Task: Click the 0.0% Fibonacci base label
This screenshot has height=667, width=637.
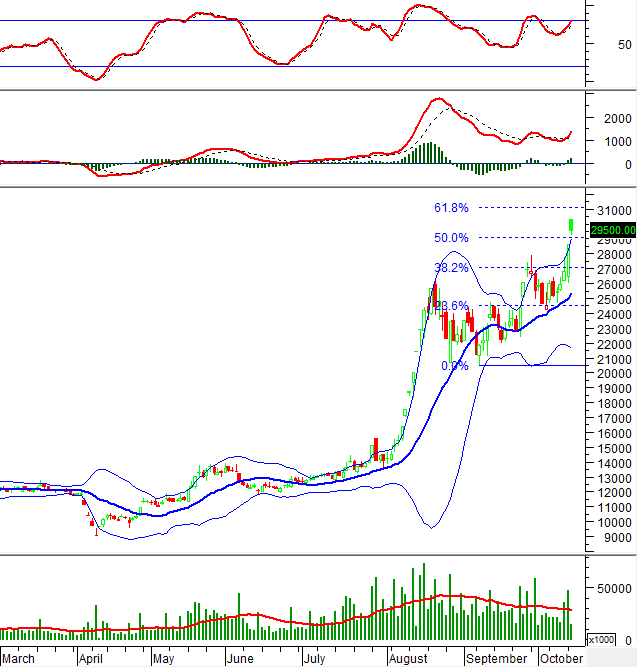Action: tap(454, 366)
